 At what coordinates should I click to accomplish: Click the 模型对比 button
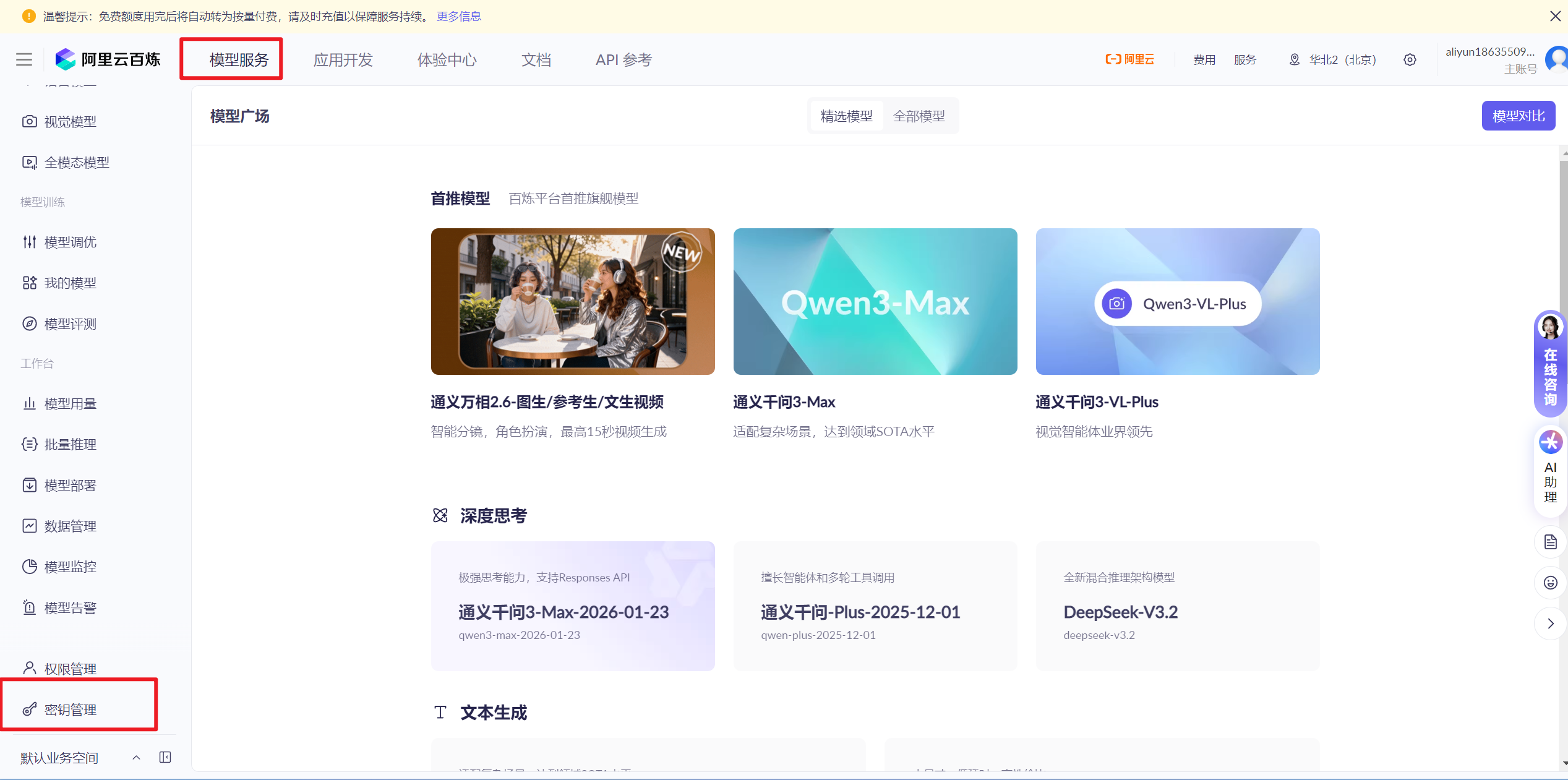(x=1519, y=116)
